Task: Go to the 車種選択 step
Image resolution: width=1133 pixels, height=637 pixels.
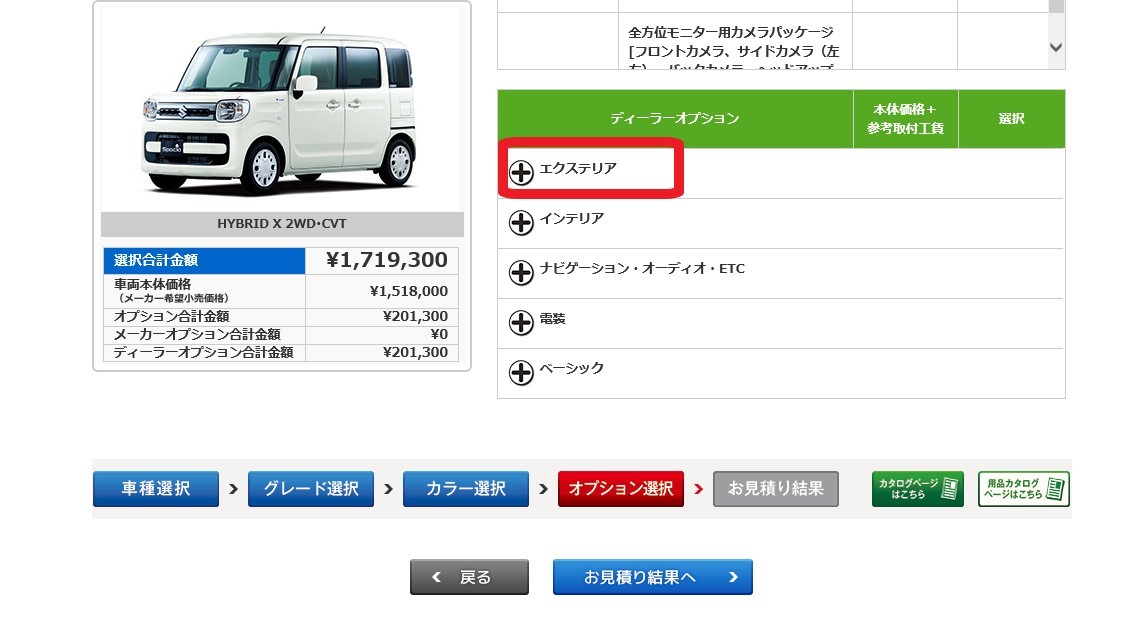Action: point(155,489)
